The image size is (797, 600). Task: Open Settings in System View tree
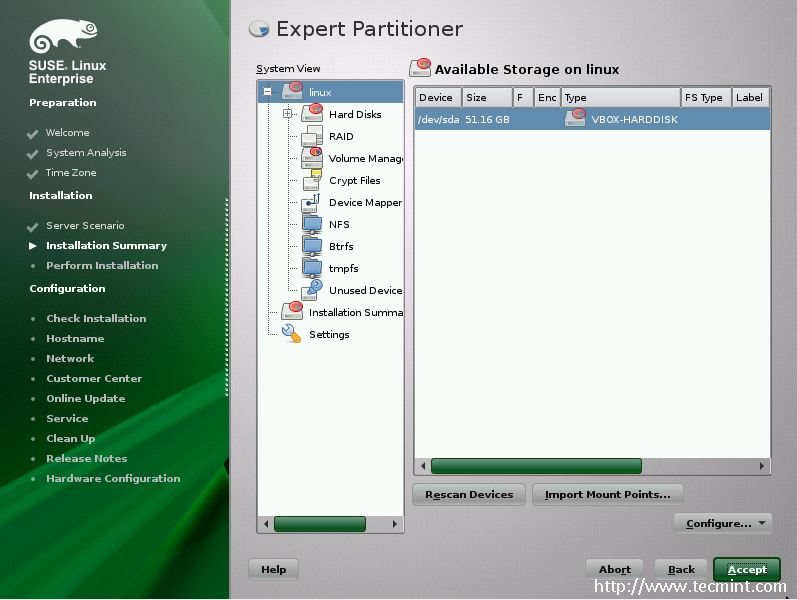pos(329,335)
